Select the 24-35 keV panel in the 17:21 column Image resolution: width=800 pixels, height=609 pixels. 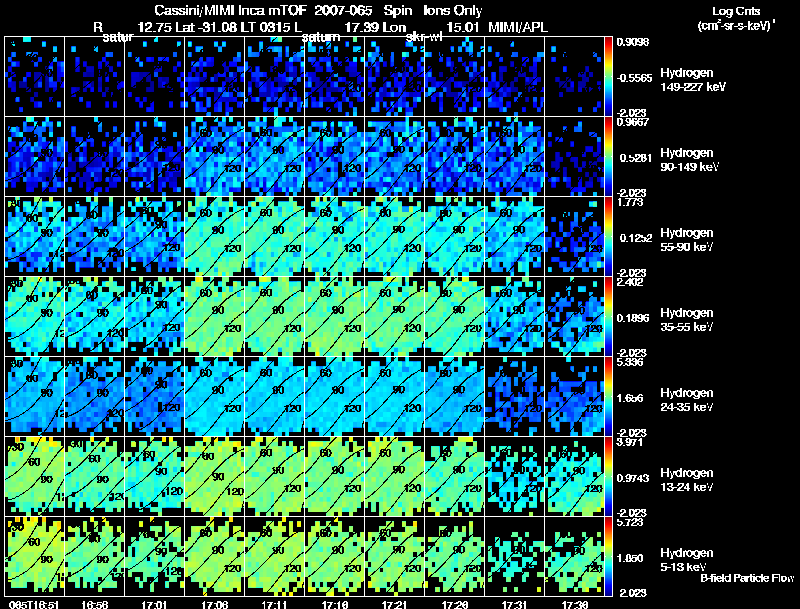(x=395, y=397)
